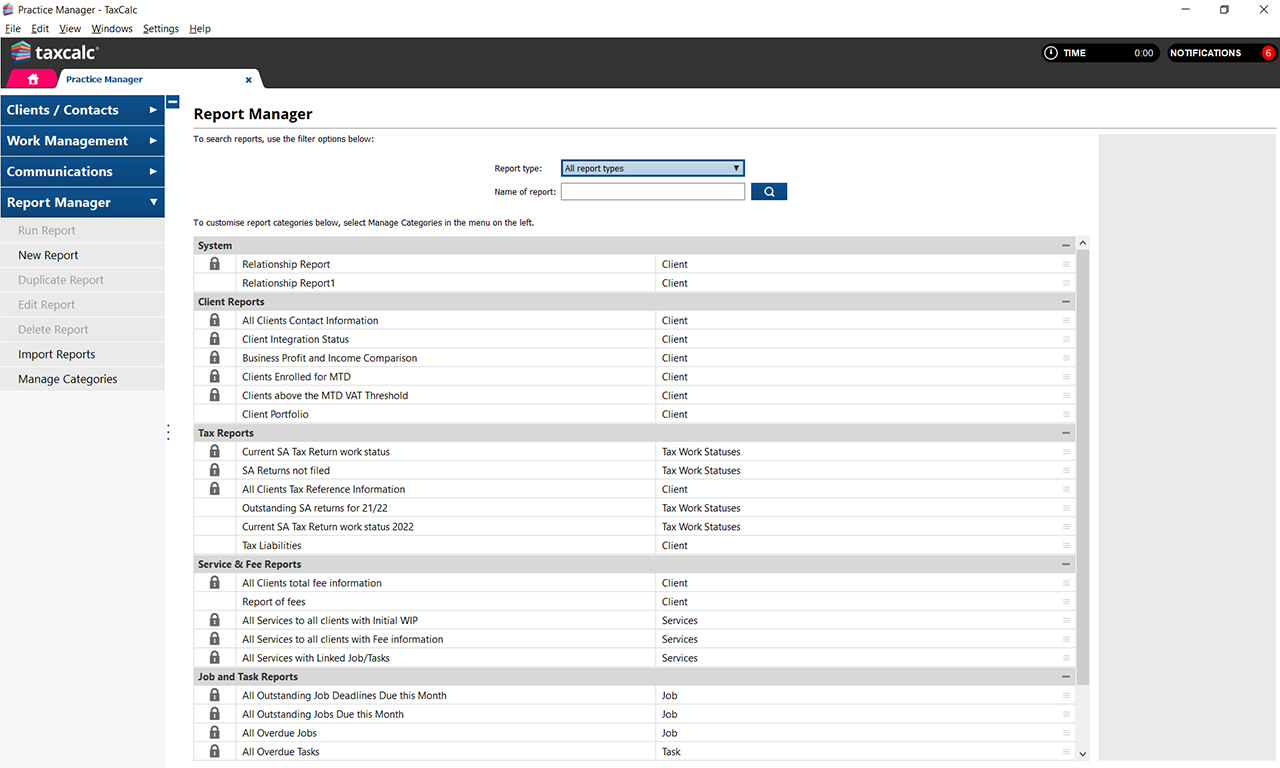Close the Practice Manager tab
Screen dimensions: 1280x768
(249, 80)
